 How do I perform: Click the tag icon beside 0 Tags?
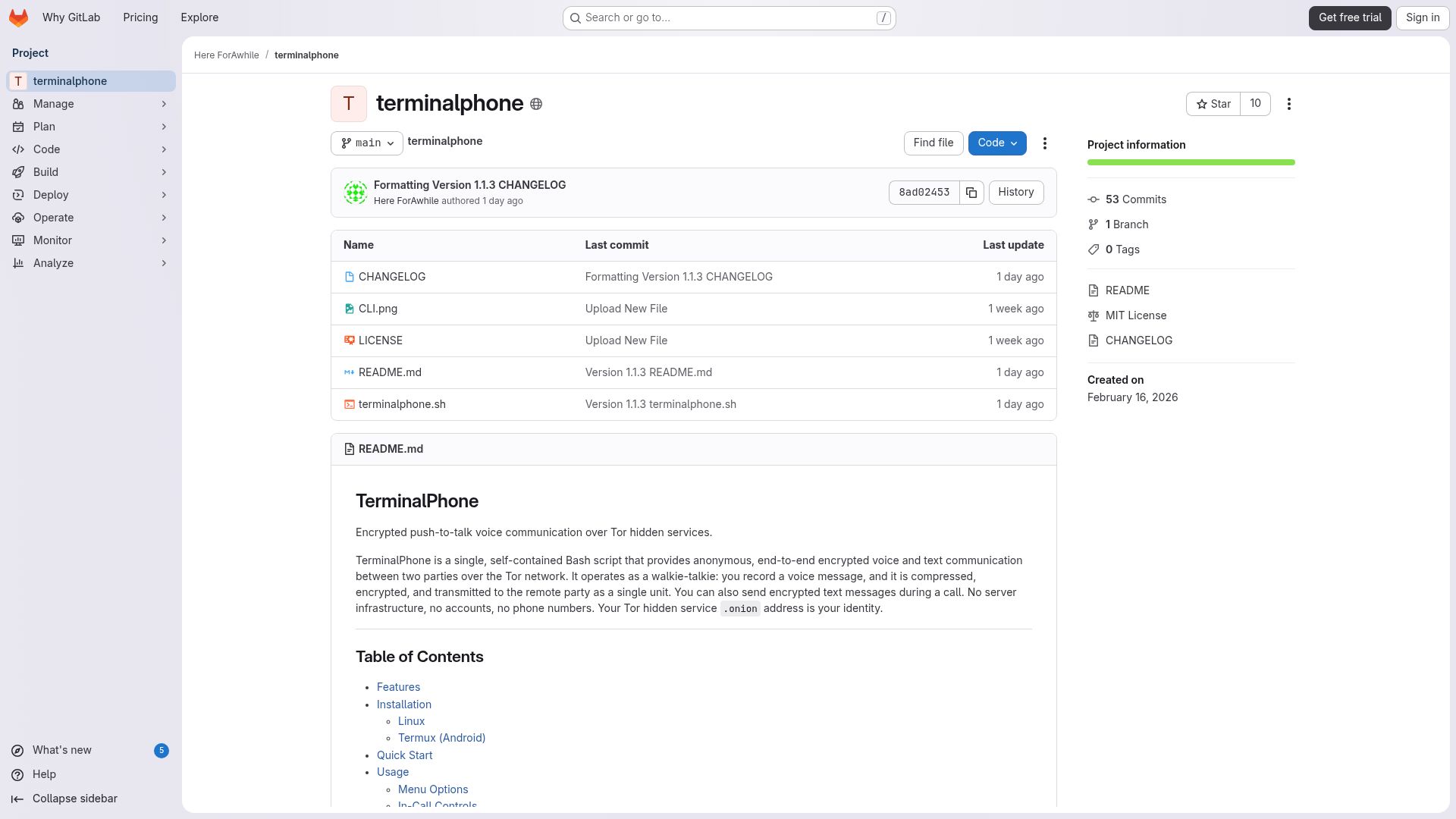(x=1094, y=249)
